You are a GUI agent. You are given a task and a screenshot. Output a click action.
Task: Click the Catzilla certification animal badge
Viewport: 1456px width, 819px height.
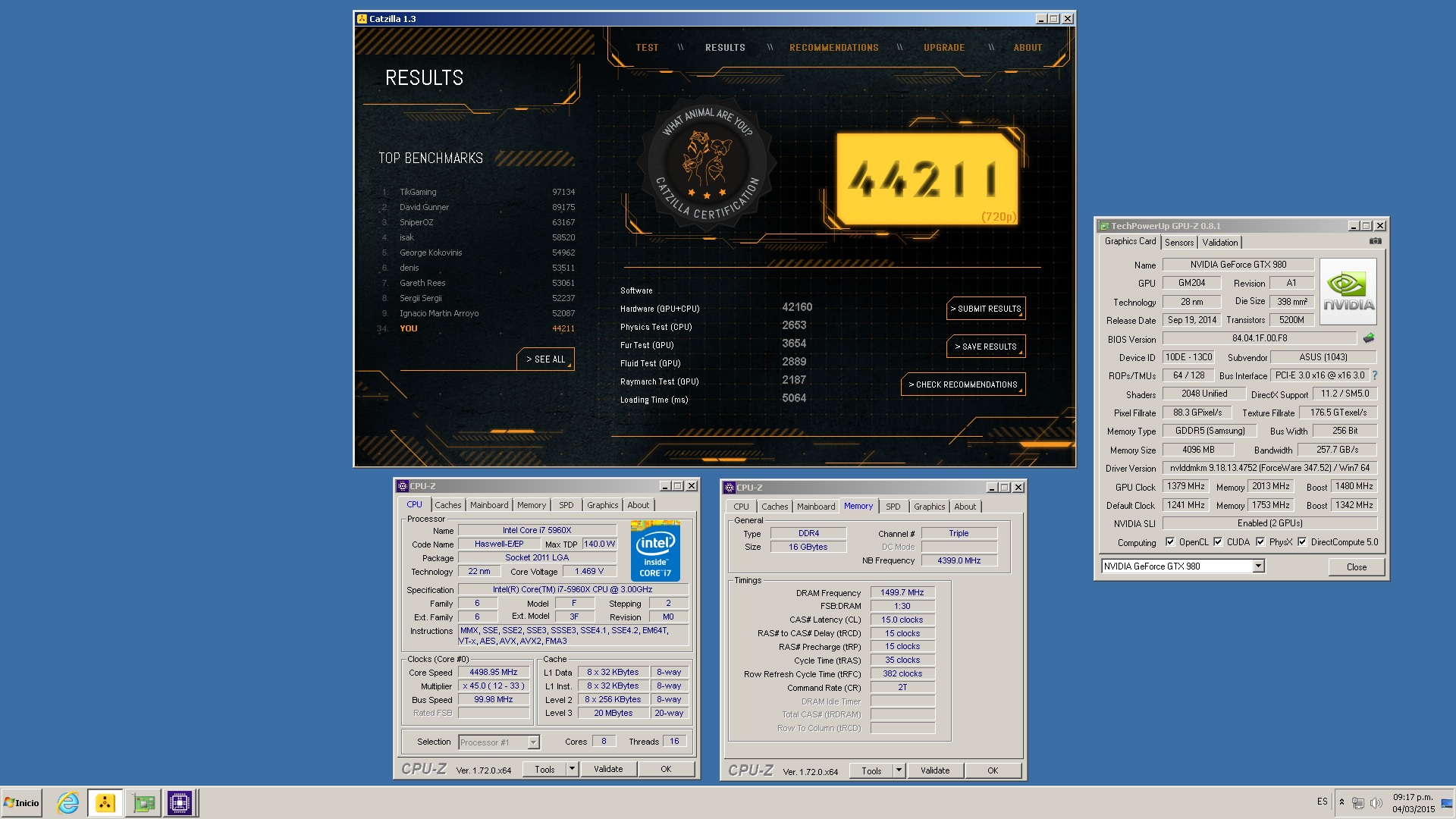706,162
